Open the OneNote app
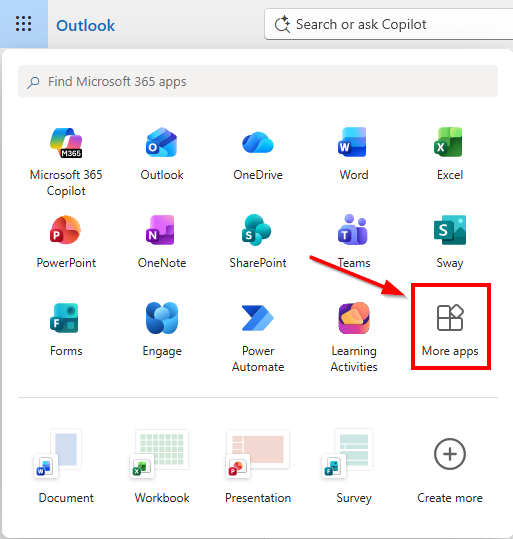Image resolution: width=513 pixels, height=539 pixels. [162, 242]
